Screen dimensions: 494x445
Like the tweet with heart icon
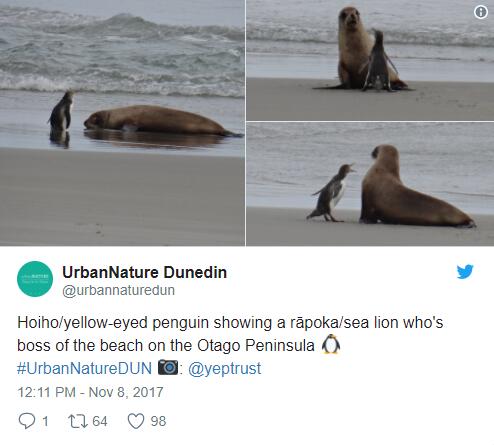coord(136,421)
